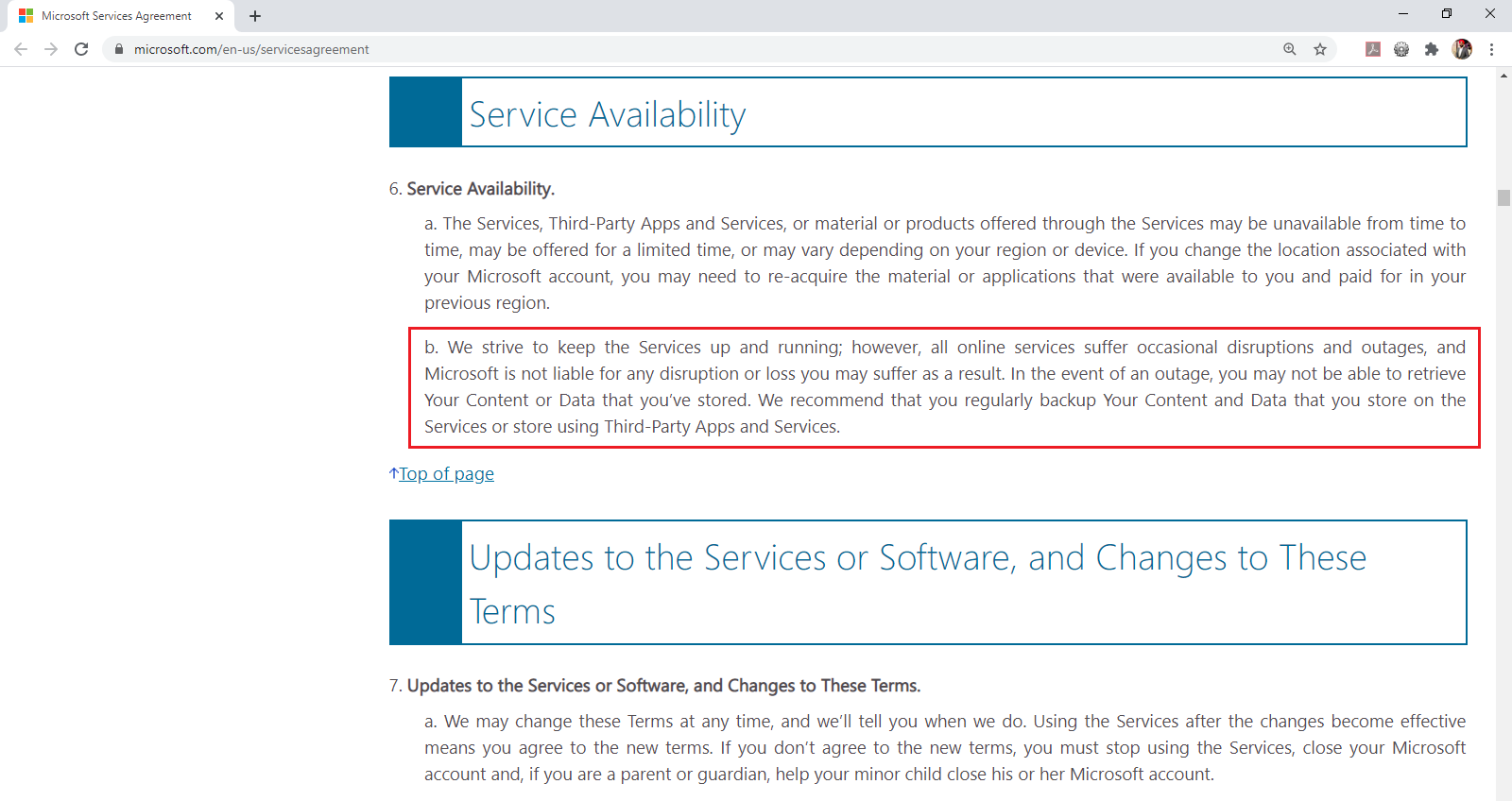Click the Service Availability heading banner

pos(928,112)
